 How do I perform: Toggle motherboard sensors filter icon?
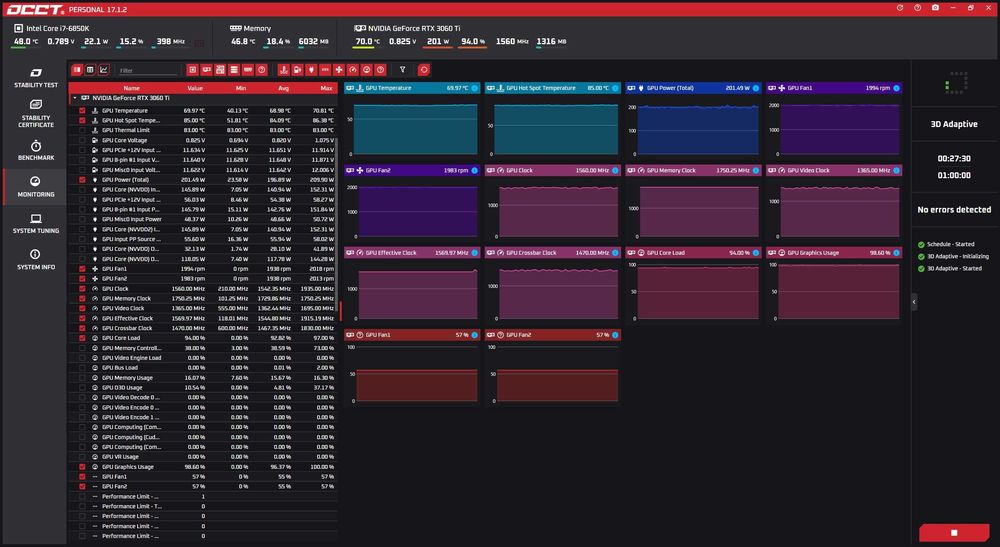(x=220, y=69)
